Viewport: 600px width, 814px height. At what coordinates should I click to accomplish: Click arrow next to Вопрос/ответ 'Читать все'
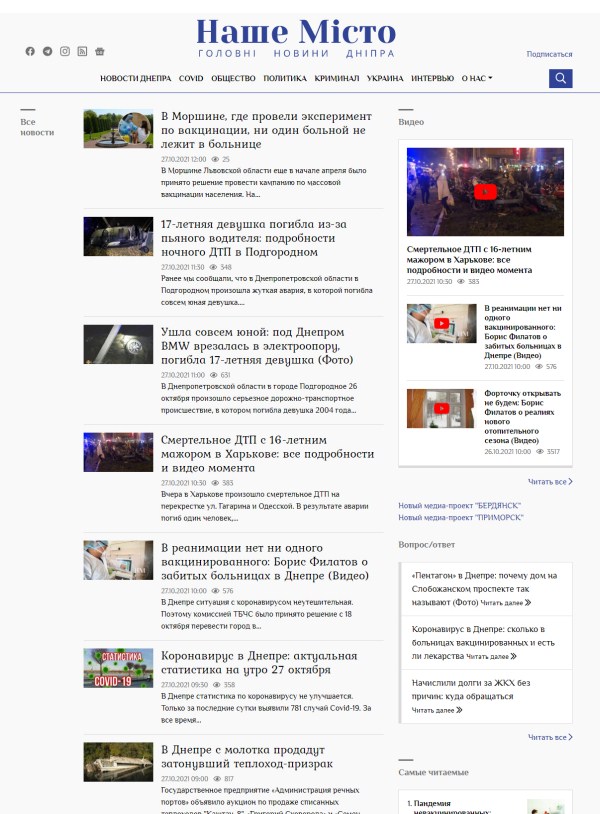coord(570,737)
